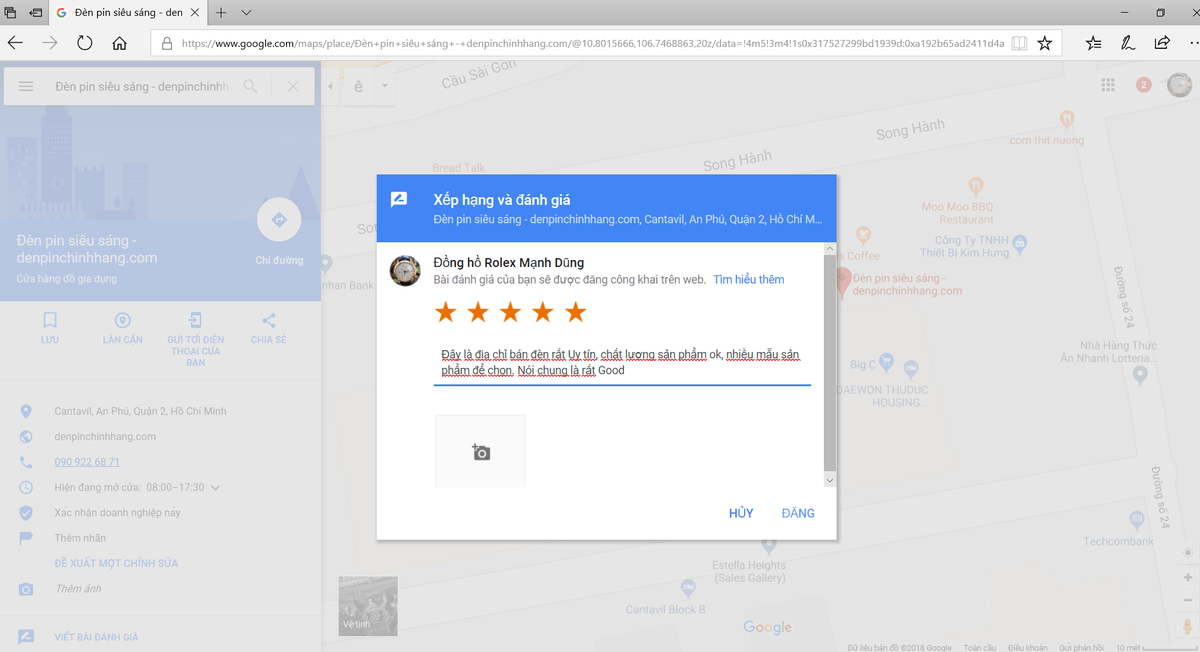Image resolution: width=1200 pixels, height=652 pixels.
Task: Set the rating to one star
Action: [446, 313]
